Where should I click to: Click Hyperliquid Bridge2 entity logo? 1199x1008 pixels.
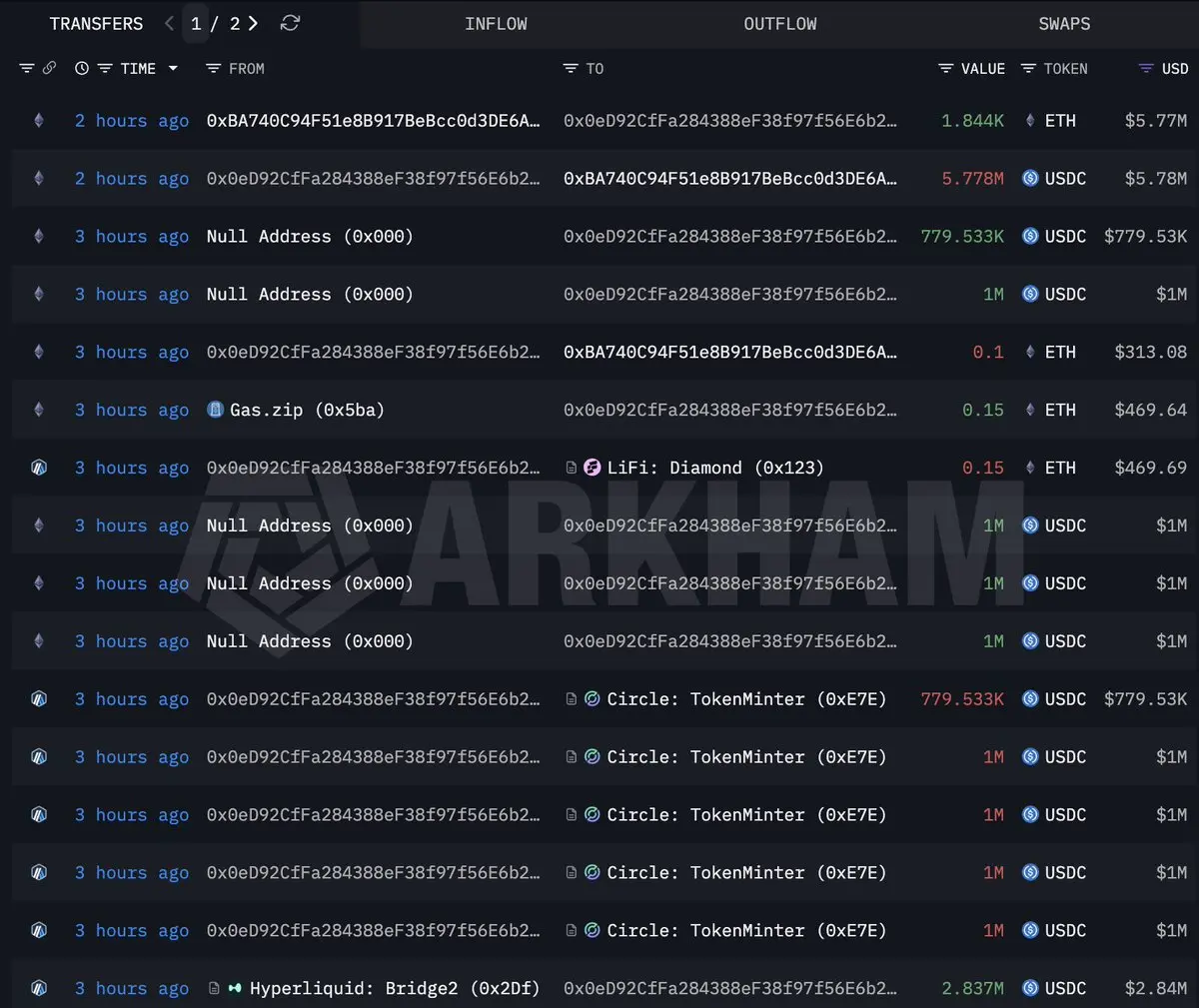(x=235, y=988)
